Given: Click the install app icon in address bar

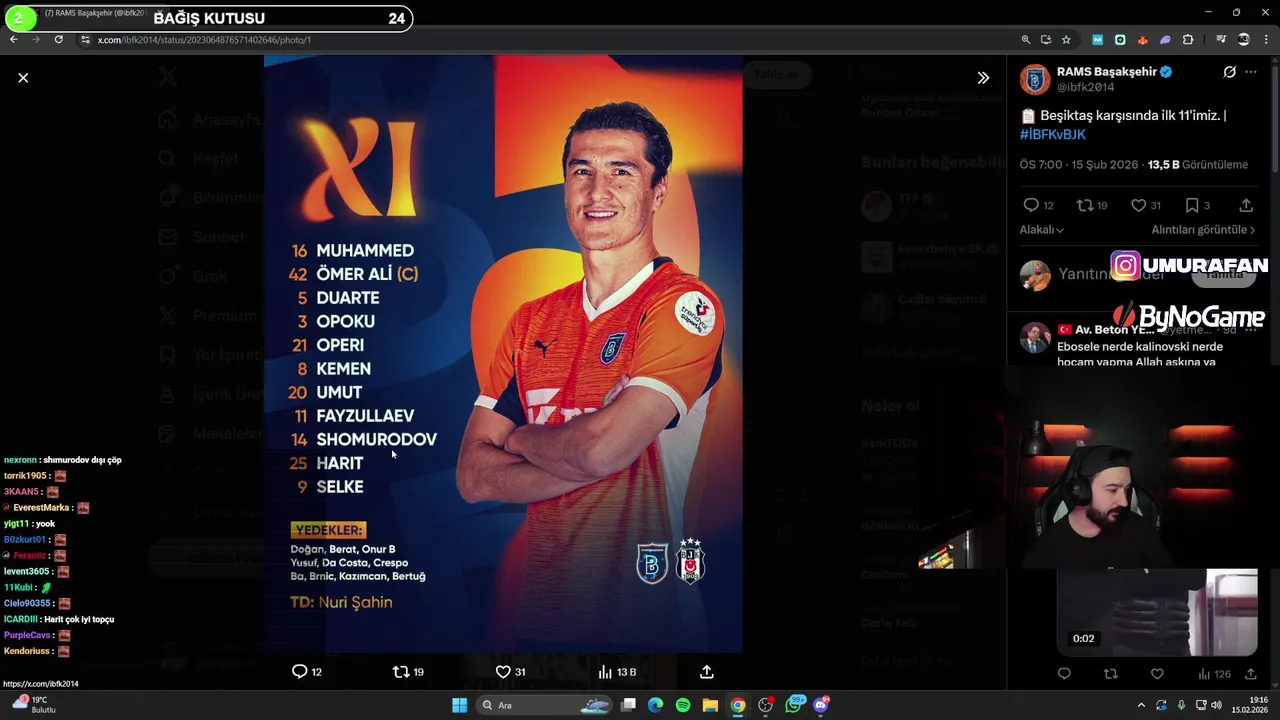Looking at the screenshot, I should click(x=1046, y=40).
